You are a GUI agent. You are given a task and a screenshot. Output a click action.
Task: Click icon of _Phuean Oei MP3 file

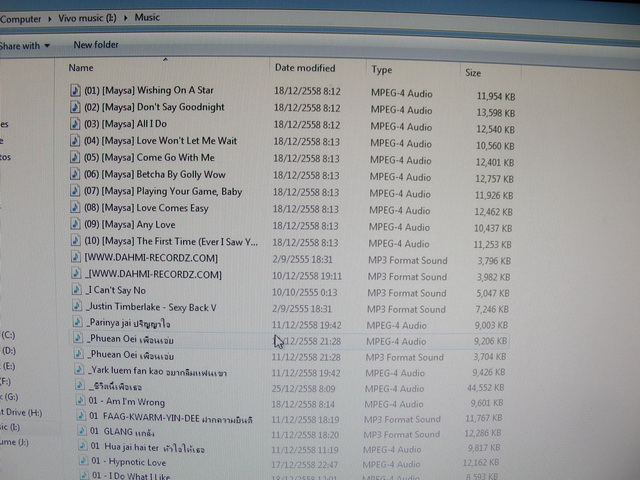79,354
